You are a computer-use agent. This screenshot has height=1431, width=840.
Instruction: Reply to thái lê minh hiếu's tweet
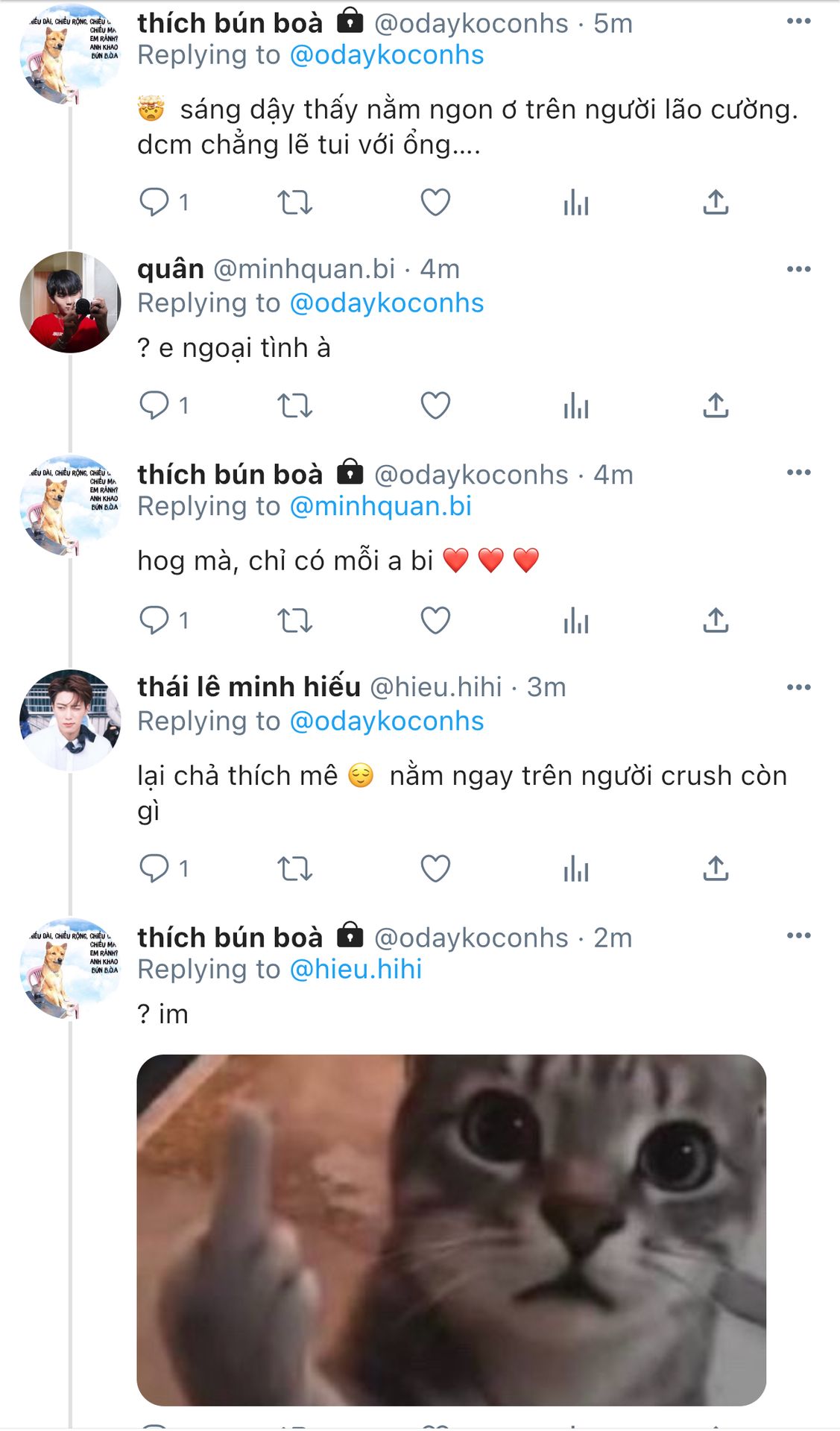click(x=154, y=868)
